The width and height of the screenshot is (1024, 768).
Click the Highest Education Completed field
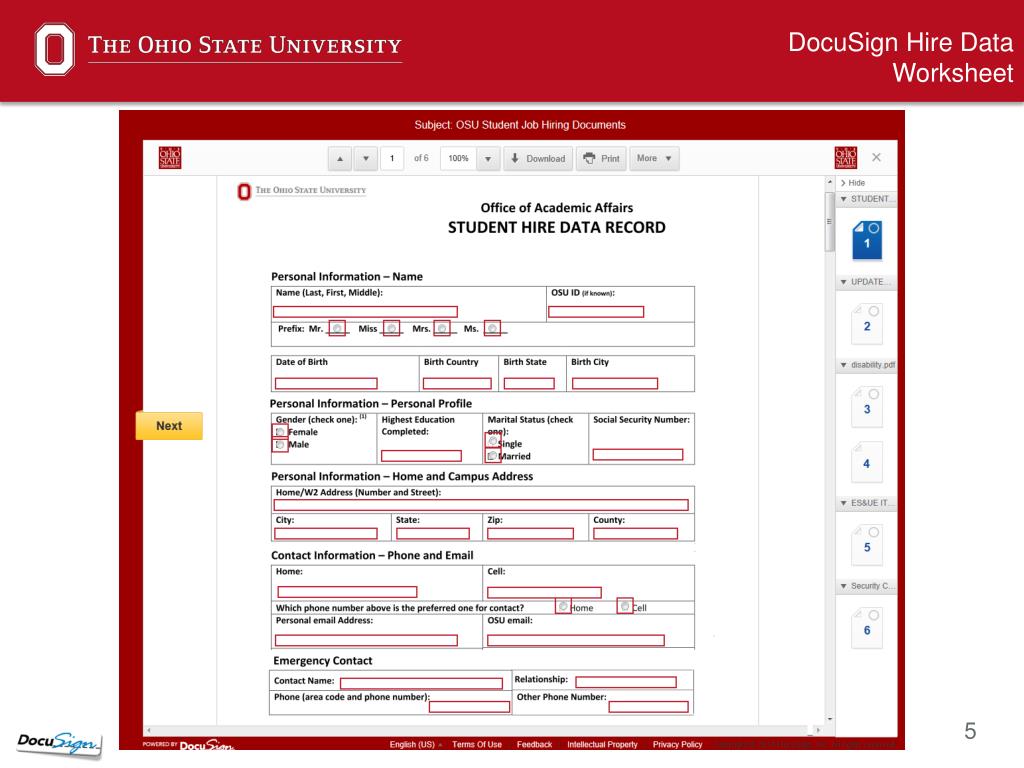[x=421, y=456]
